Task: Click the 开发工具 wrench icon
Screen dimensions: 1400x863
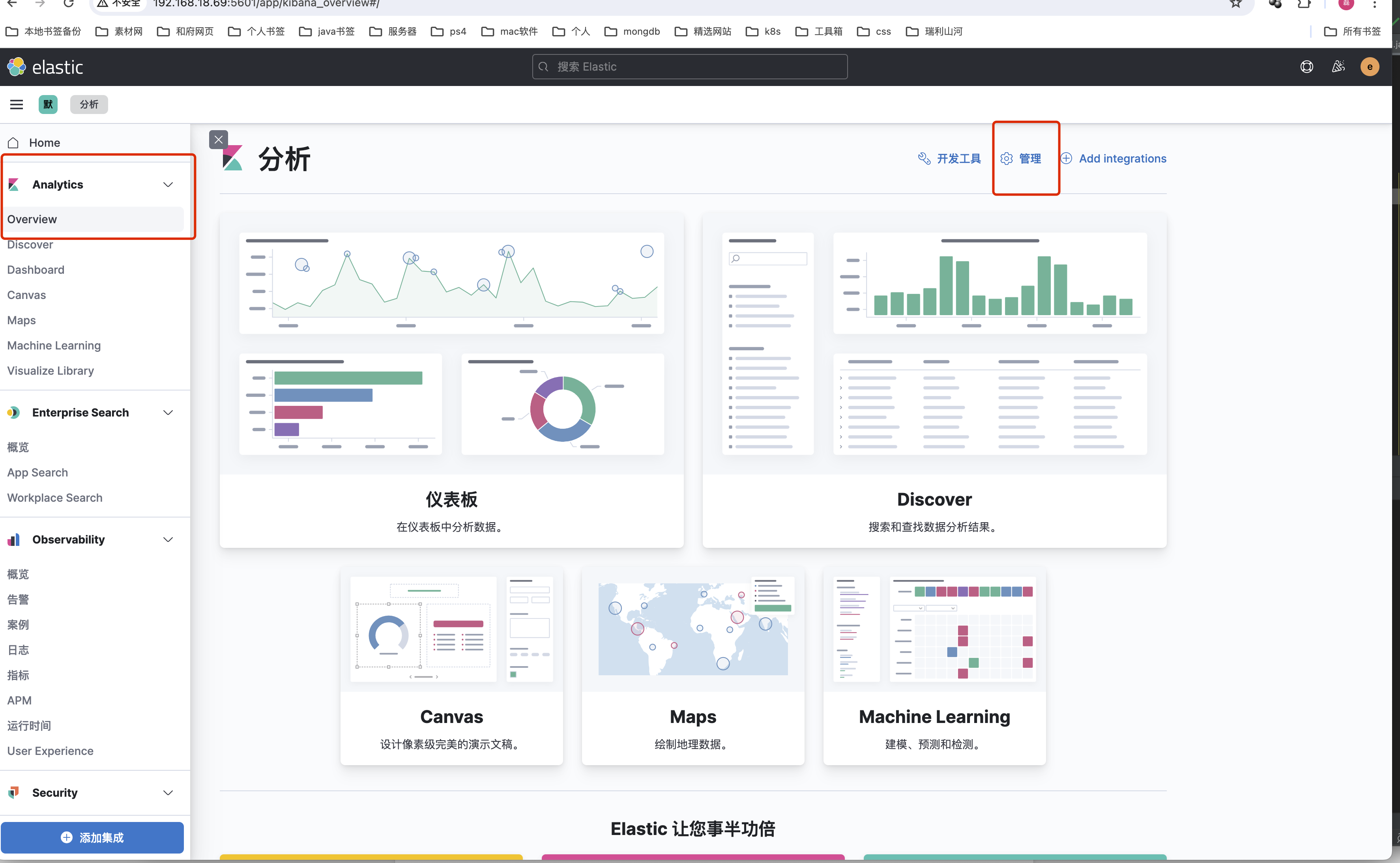Action: tap(924, 159)
